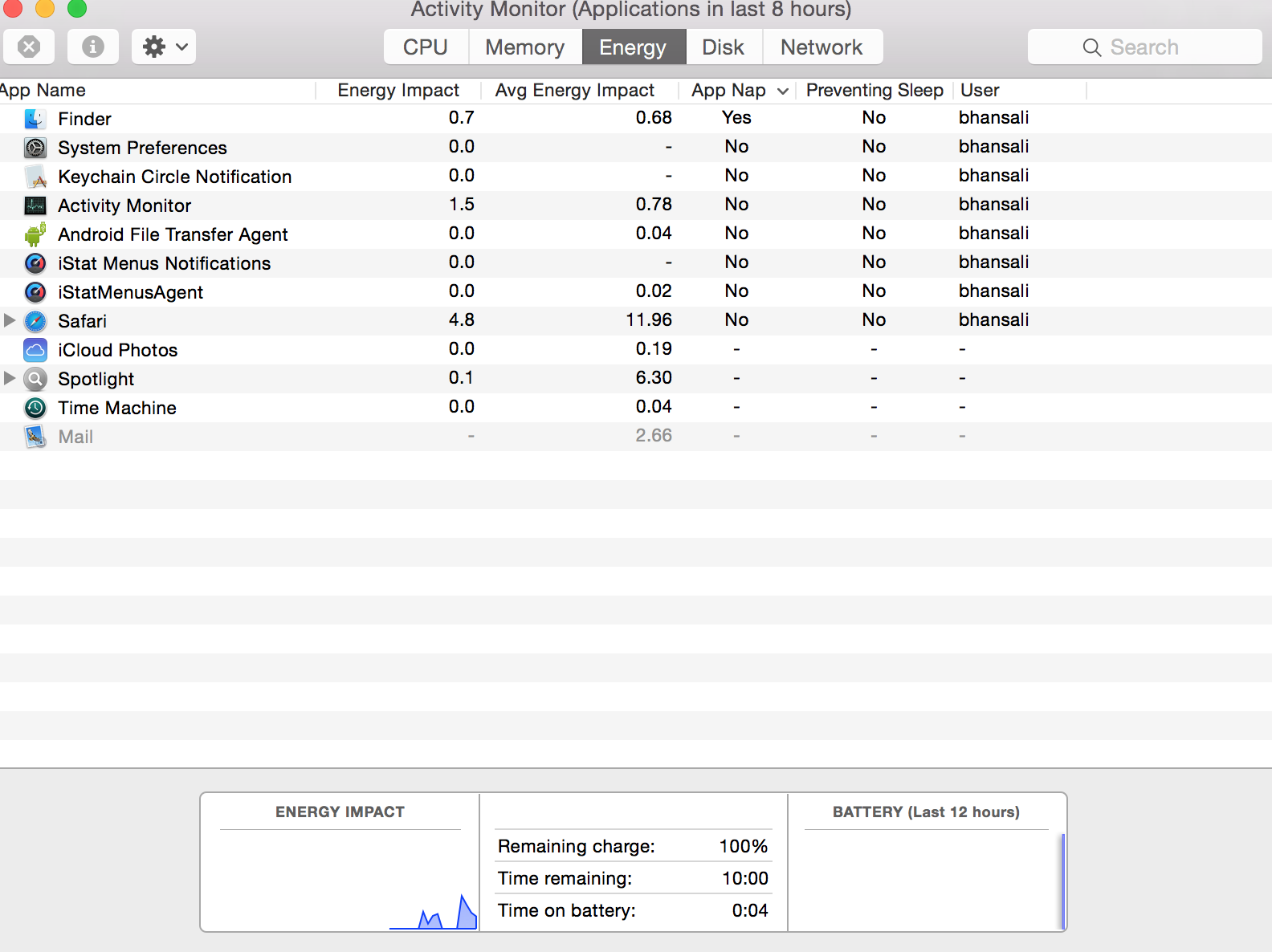Click the iStatMenusAgent icon

tap(35, 292)
